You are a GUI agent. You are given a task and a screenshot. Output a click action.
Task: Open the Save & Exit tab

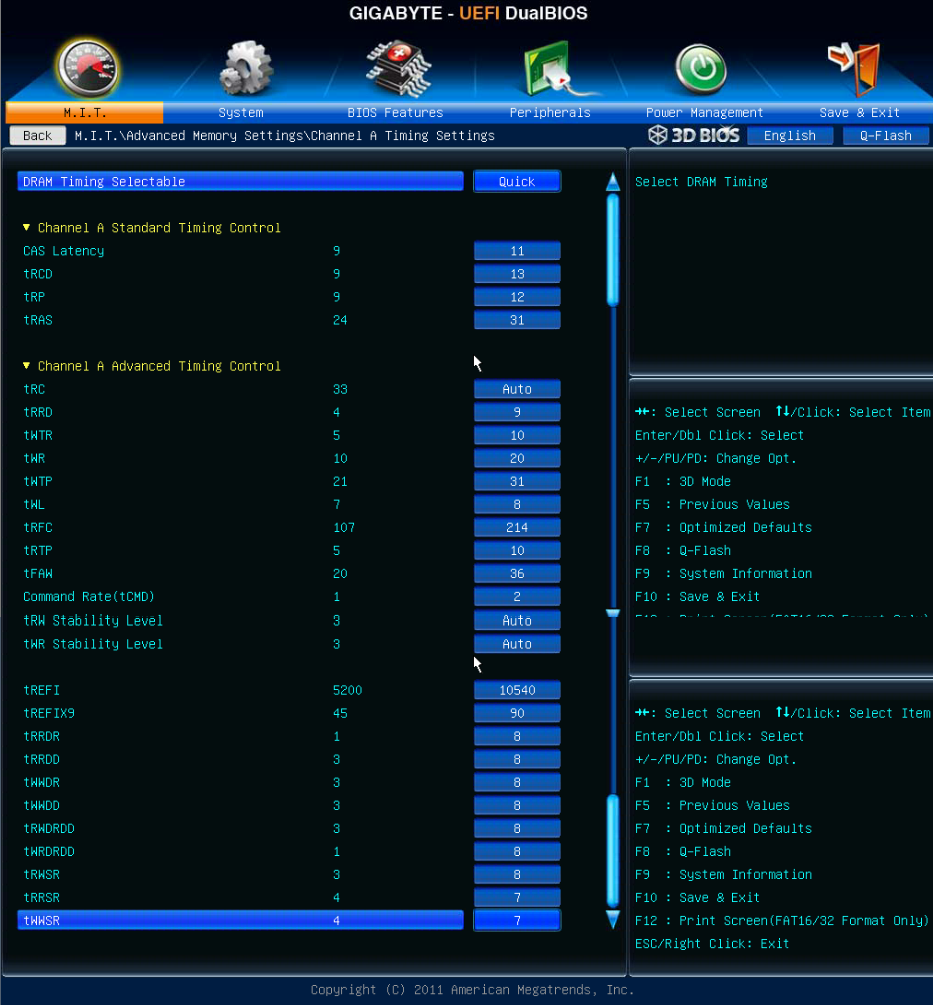[x=859, y=113]
